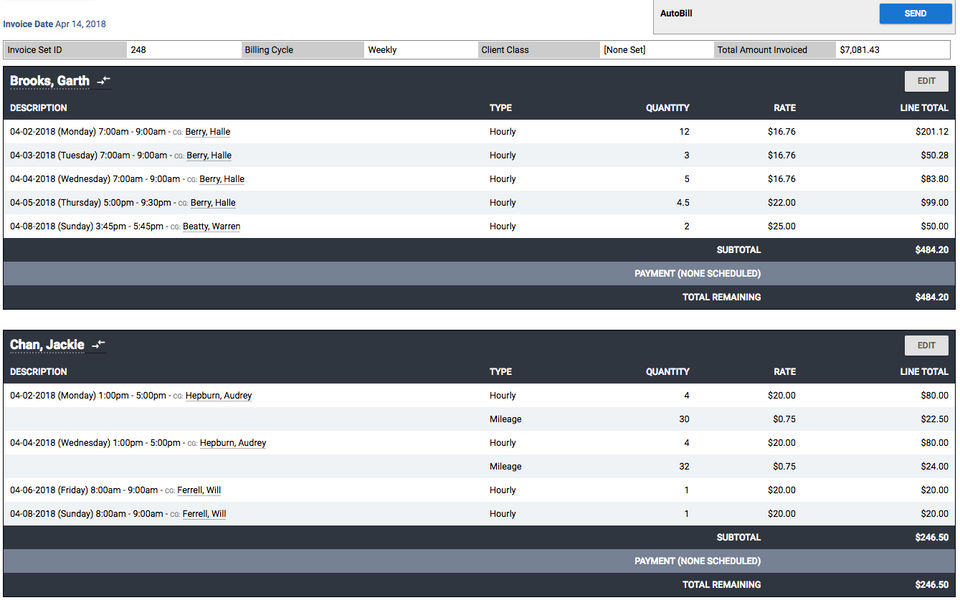This screenshot has height=600, width=960.
Task: Click 04-05-2018 (Thursday) 5:00pm - 9:30pm description
Action: [91, 203]
